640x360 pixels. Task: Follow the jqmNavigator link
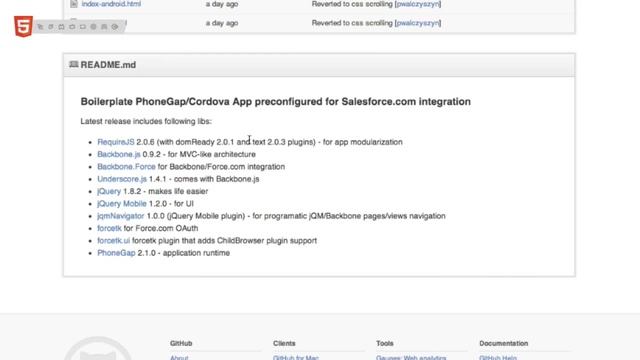pos(120,216)
